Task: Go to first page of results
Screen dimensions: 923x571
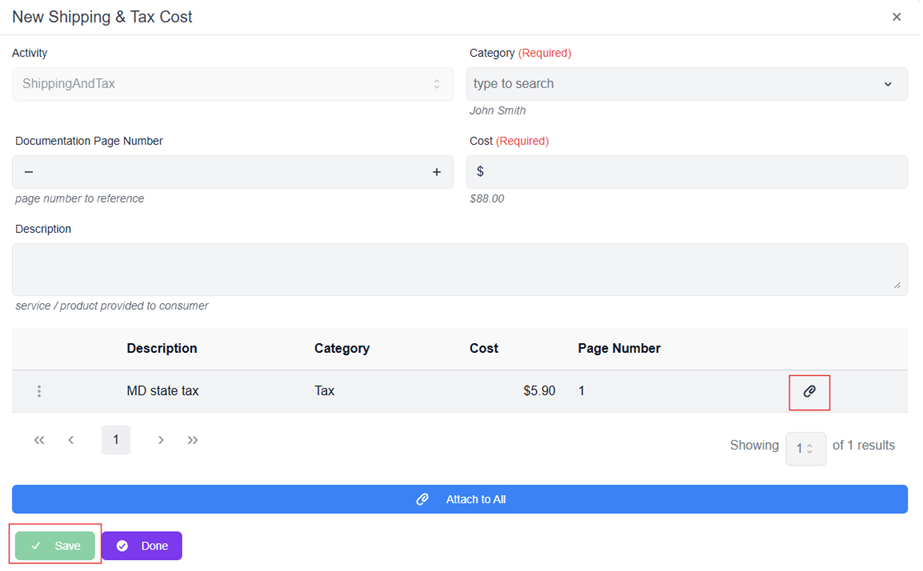Action: pos(39,440)
